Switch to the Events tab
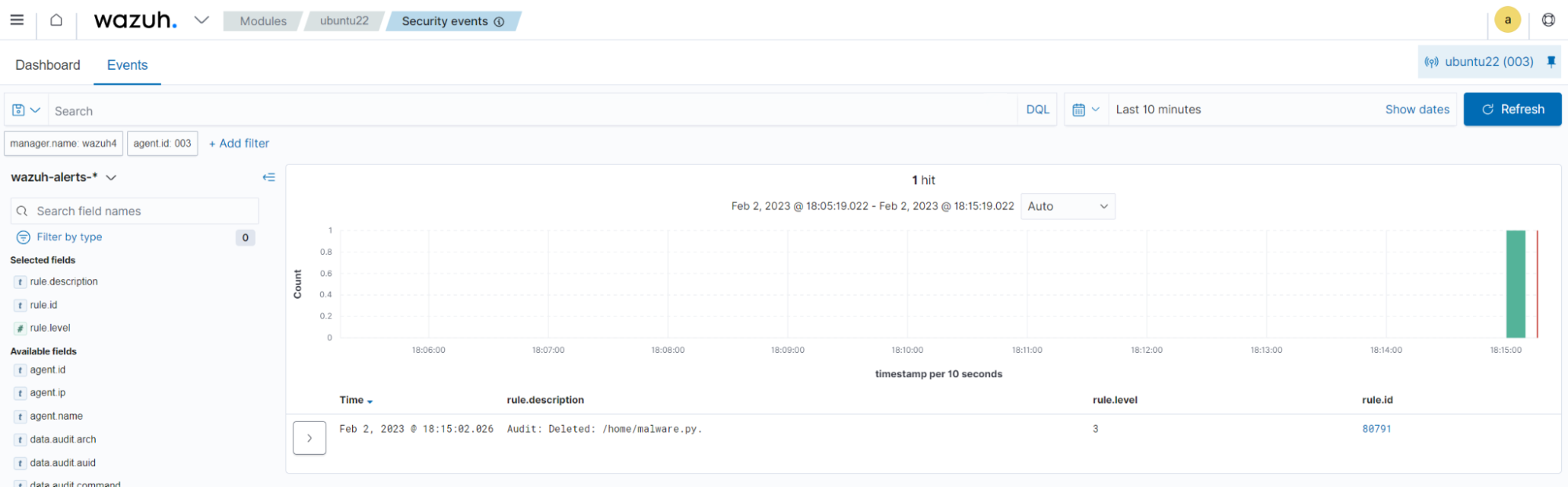The image size is (1568, 487). 127,65
